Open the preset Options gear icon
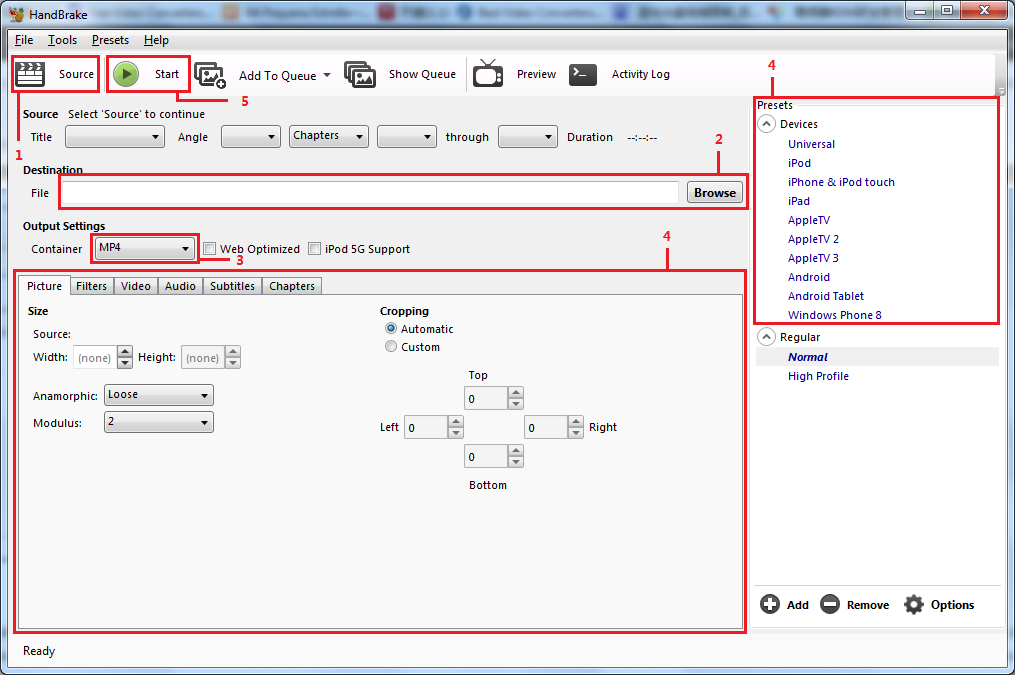 click(x=914, y=604)
